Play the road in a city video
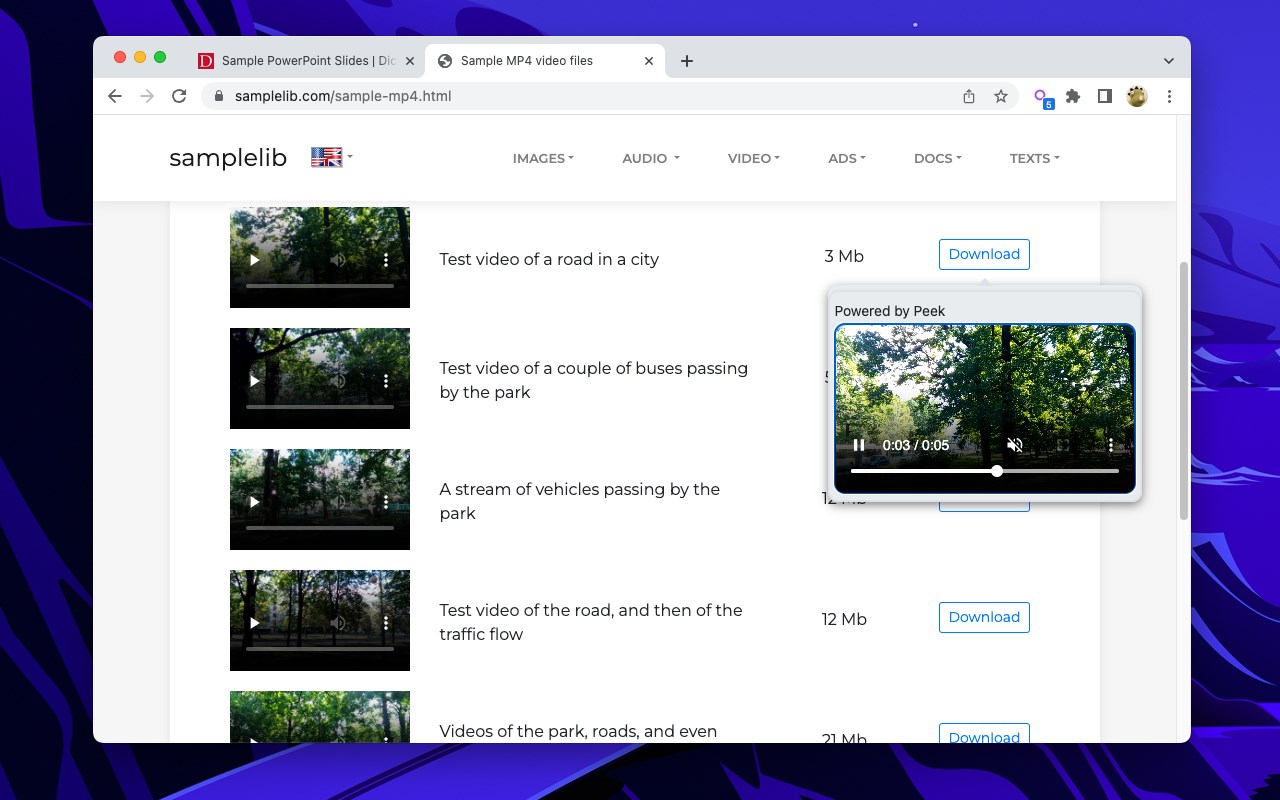 click(255, 260)
